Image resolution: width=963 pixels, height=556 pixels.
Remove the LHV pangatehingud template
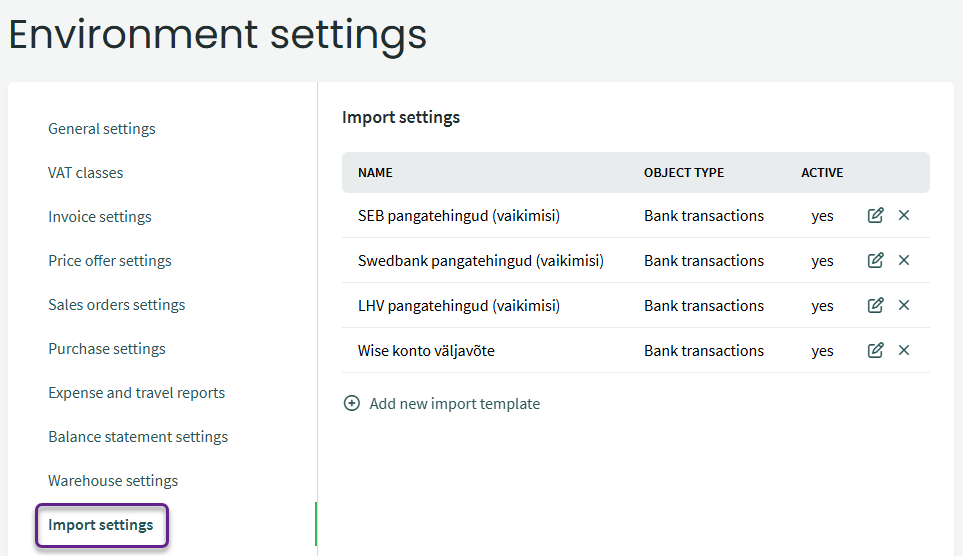point(904,305)
